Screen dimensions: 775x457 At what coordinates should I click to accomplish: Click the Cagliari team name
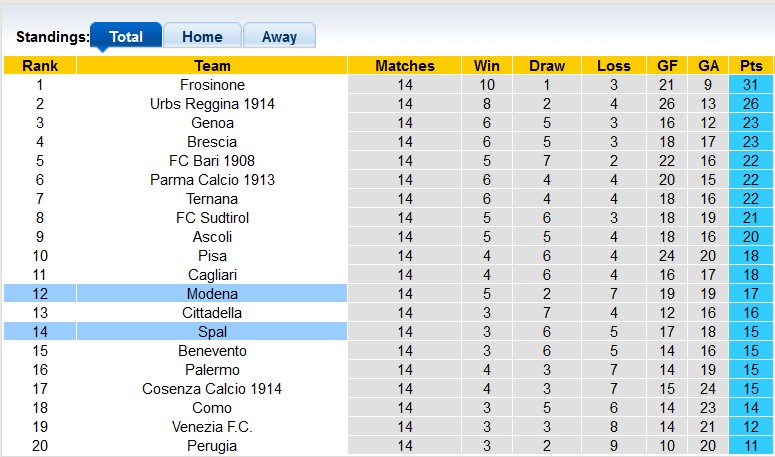click(x=212, y=275)
